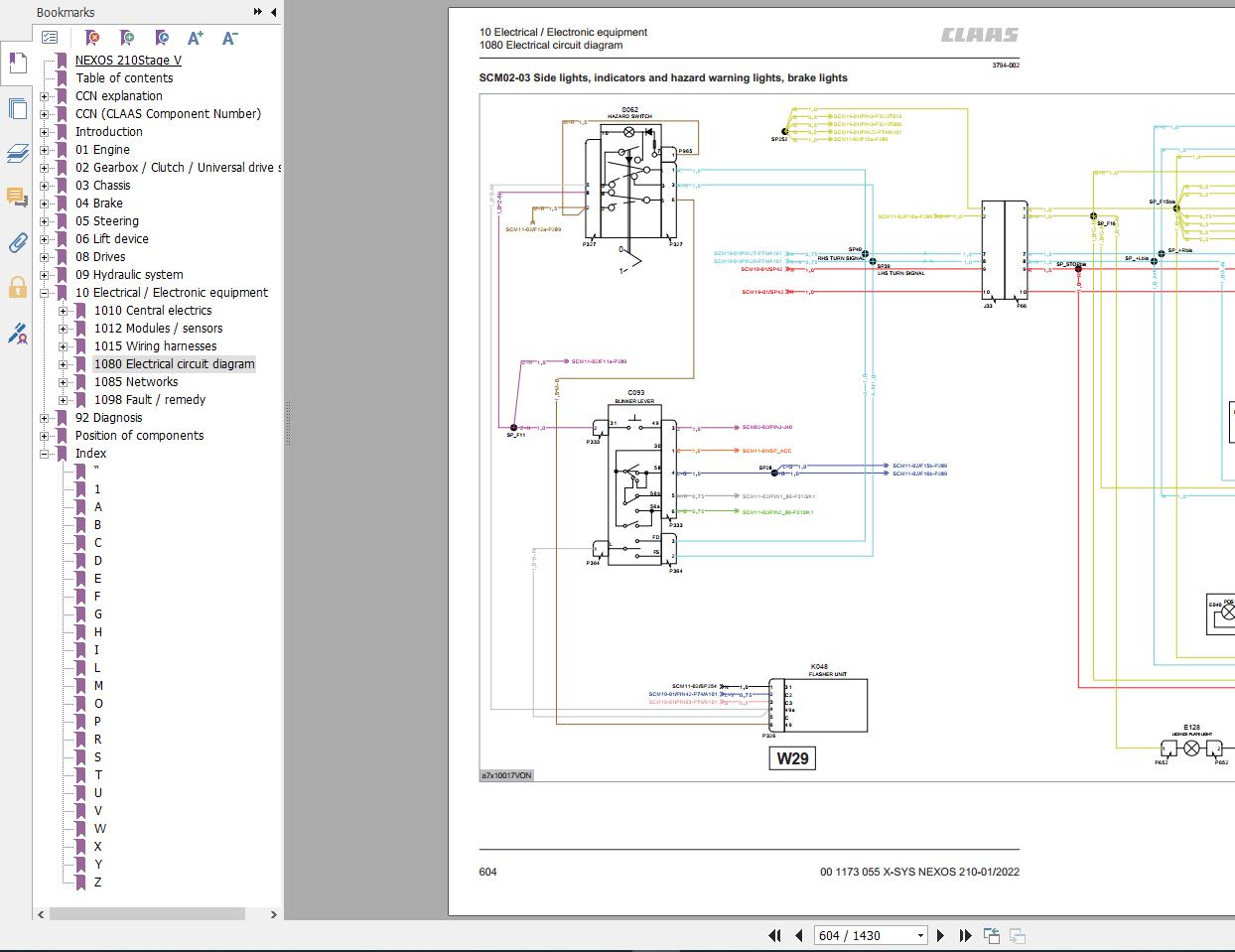Jump to index letter W bookmark
This screenshot has width=1235, height=952.
(100, 829)
